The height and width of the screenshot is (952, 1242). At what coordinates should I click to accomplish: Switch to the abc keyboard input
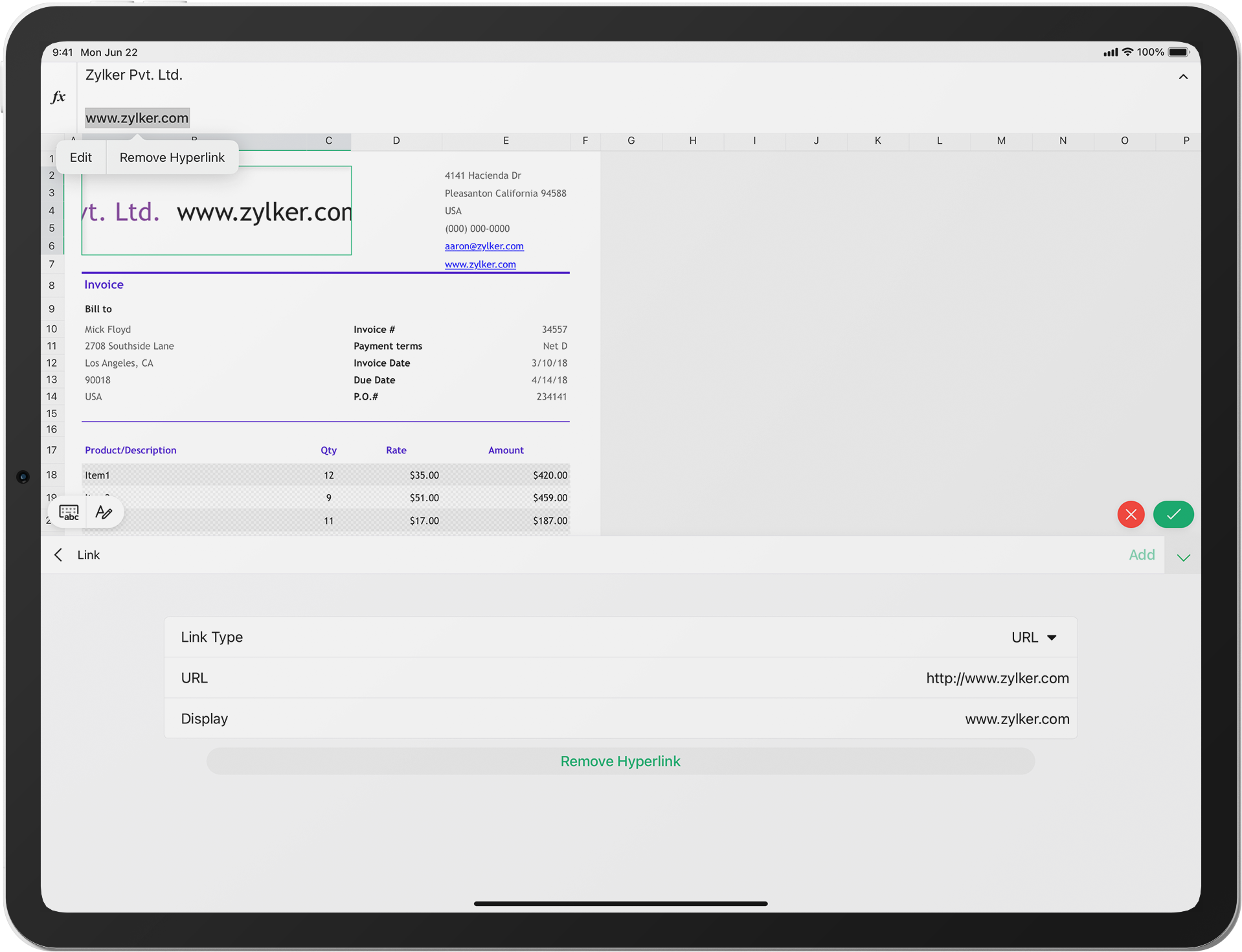69,513
